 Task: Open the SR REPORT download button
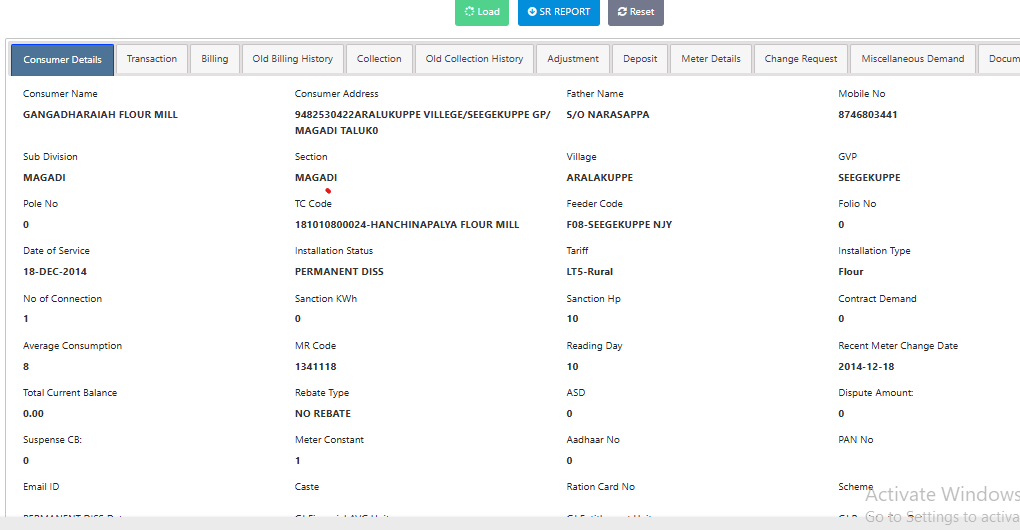pos(559,12)
